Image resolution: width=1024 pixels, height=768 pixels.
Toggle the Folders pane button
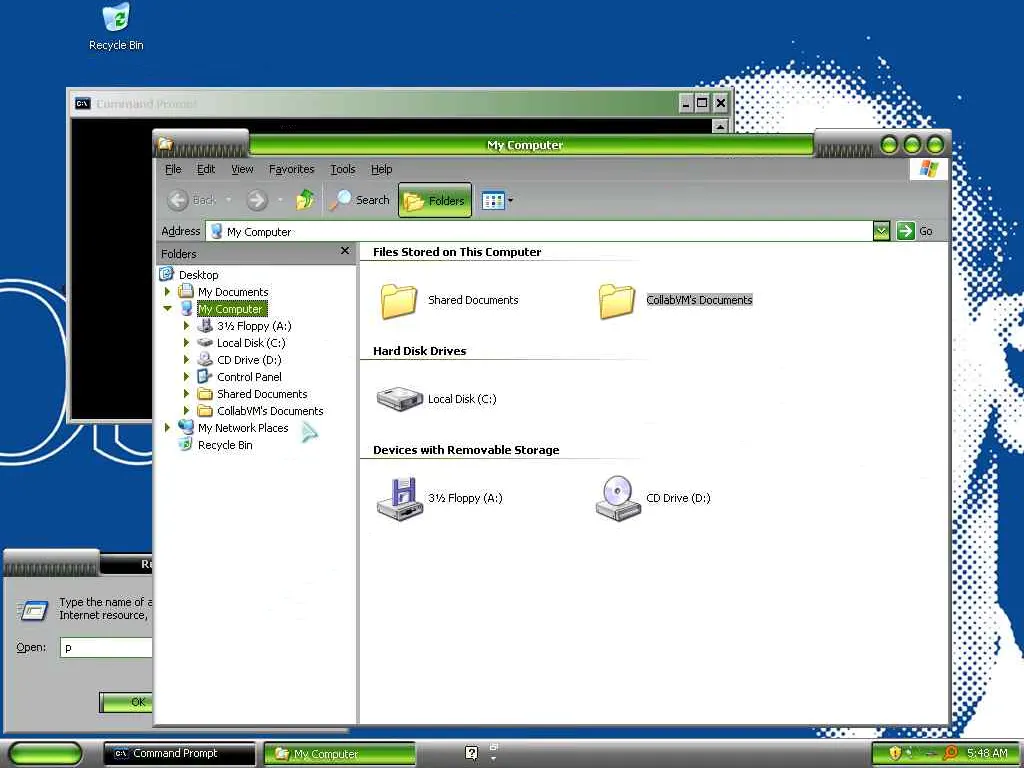pyautogui.click(x=435, y=200)
